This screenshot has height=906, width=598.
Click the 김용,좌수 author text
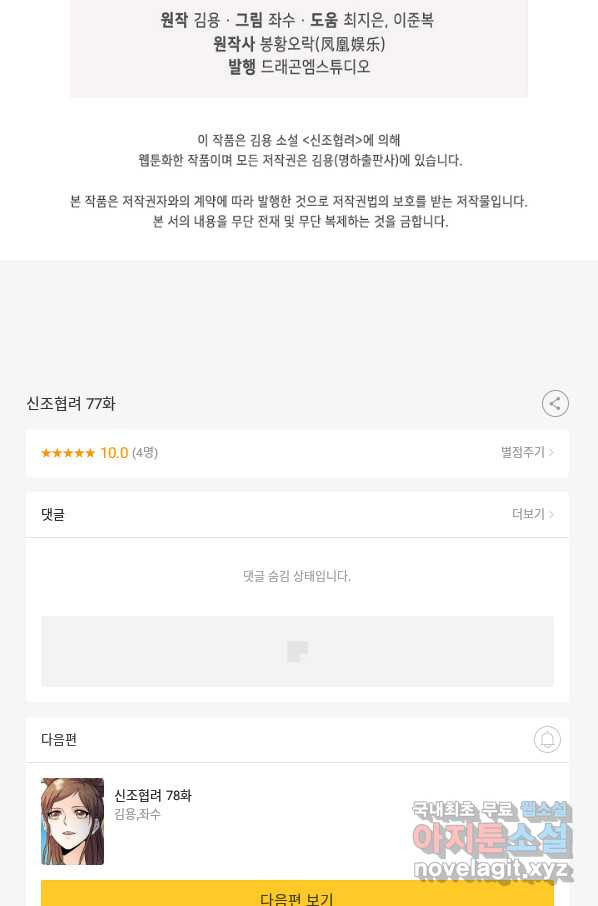coord(138,814)
